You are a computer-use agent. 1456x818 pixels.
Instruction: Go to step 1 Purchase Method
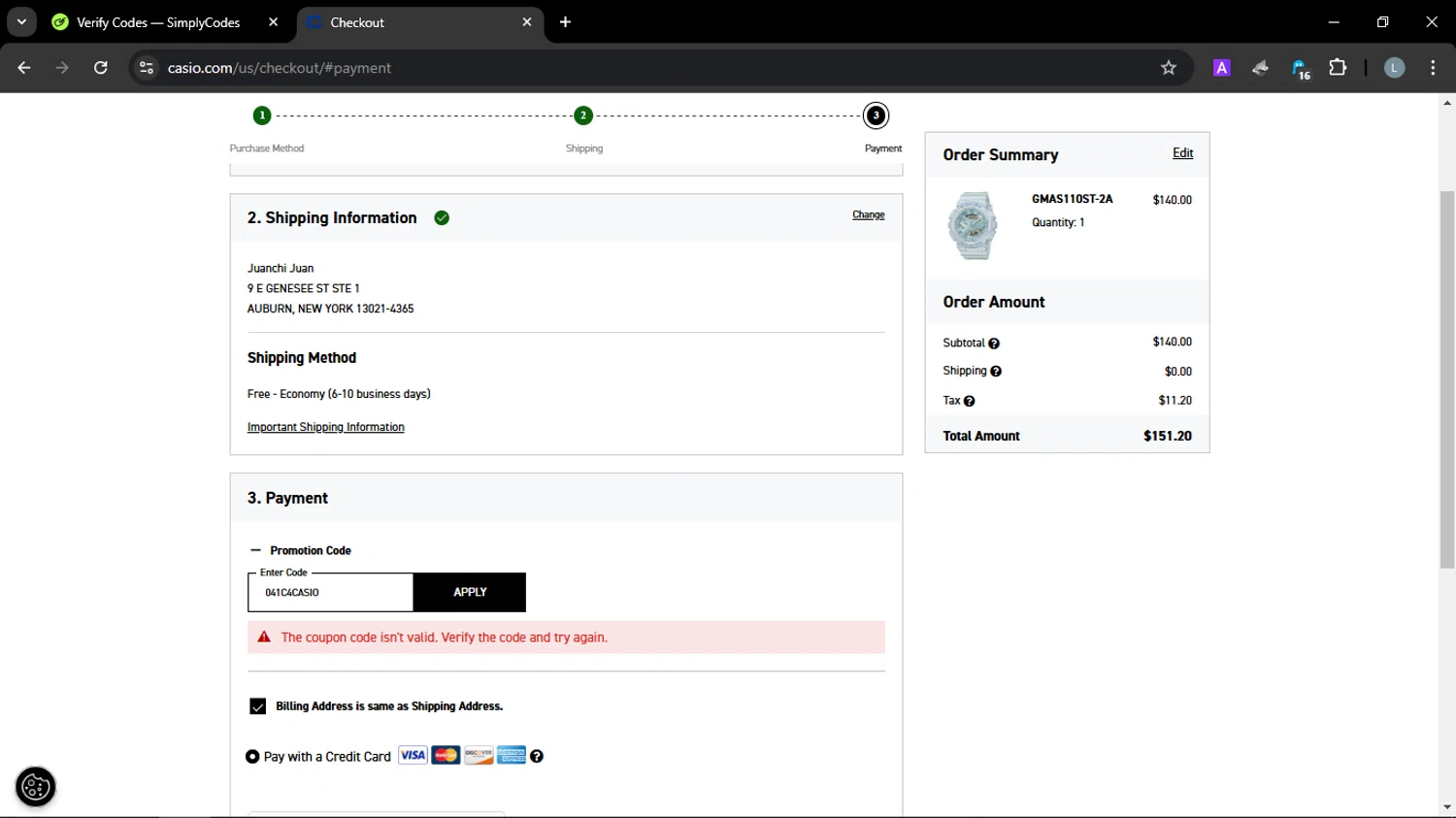[x=262, y=115]
